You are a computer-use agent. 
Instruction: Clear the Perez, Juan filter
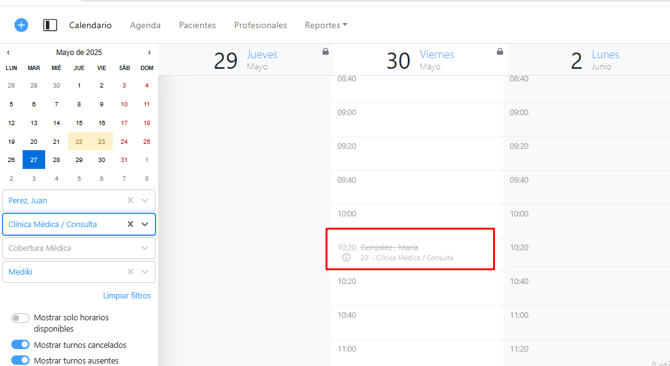[130, 200]
